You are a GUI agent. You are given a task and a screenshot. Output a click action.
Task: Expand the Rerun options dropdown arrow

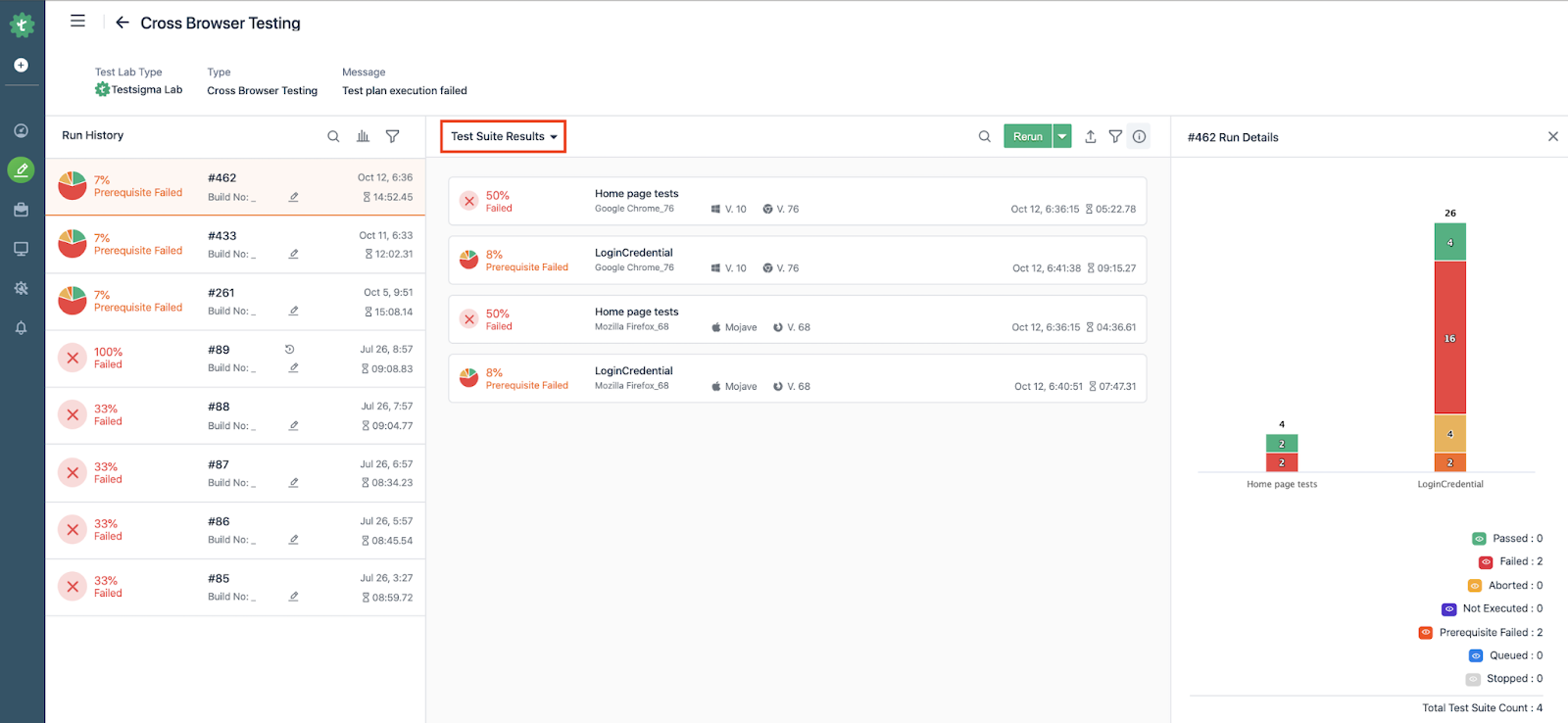[x=1062, y=136]
